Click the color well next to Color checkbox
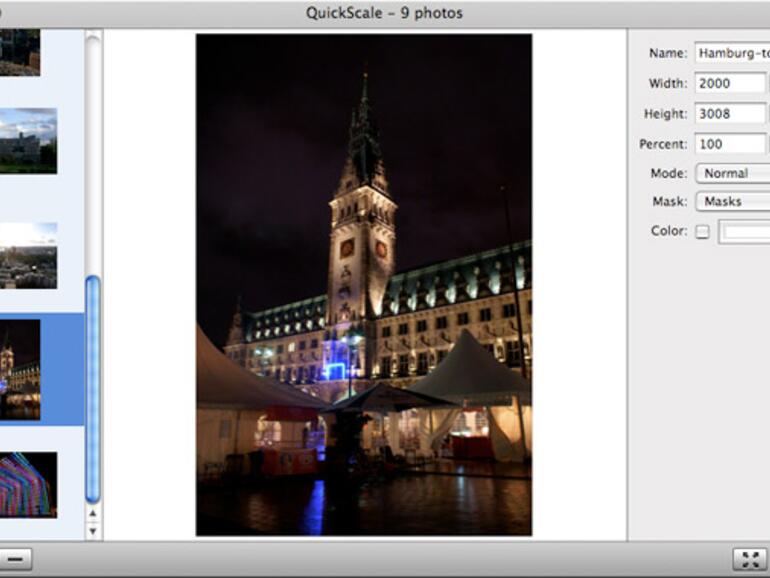Screen dimensions: 770x578 click(x=745, y=232)
